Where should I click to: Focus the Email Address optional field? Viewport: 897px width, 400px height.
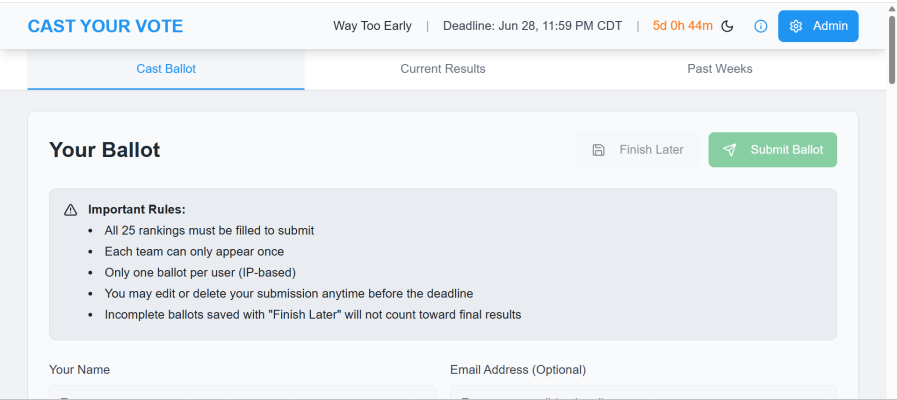click(x=644, y=393)
